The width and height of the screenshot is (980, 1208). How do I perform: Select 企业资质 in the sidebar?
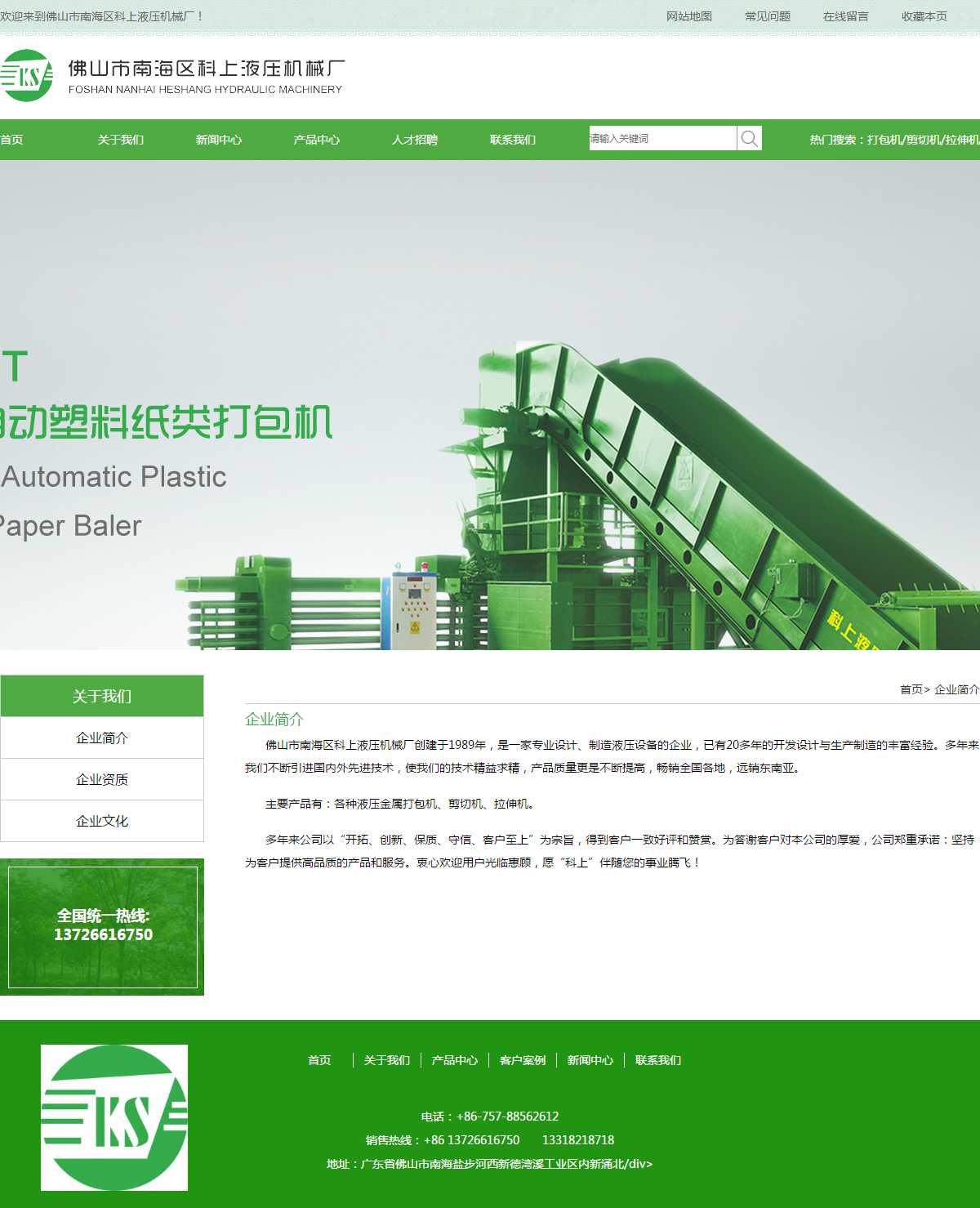pyautogui.click(x=102, y=779)
